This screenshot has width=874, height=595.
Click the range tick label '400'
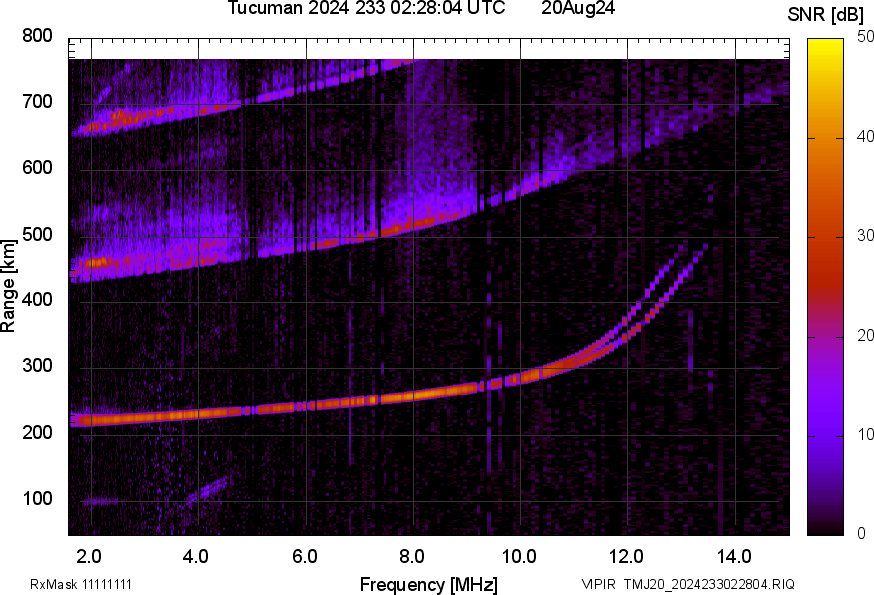tap(37, 299)
